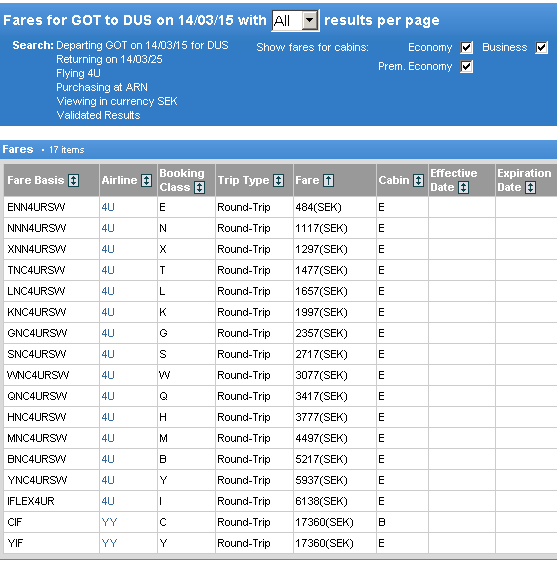Open 4U airline link for LNC4URSW
This screenshot has width=557, height=566.
coord(108,291)
